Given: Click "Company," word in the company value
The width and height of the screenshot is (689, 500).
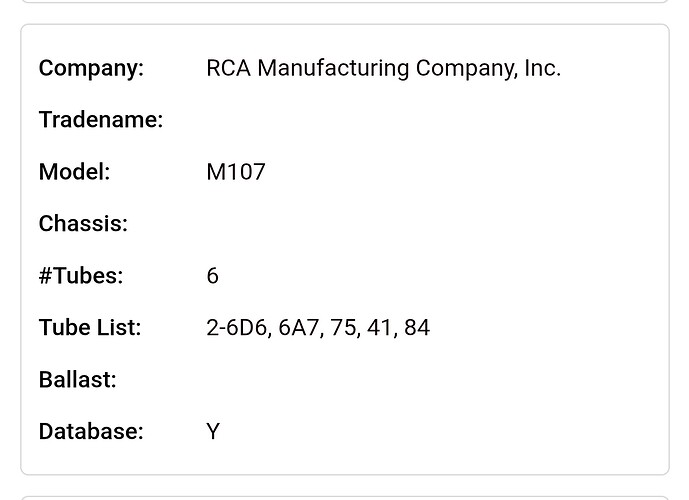Looking at the screenshot, I should (466, 68).
